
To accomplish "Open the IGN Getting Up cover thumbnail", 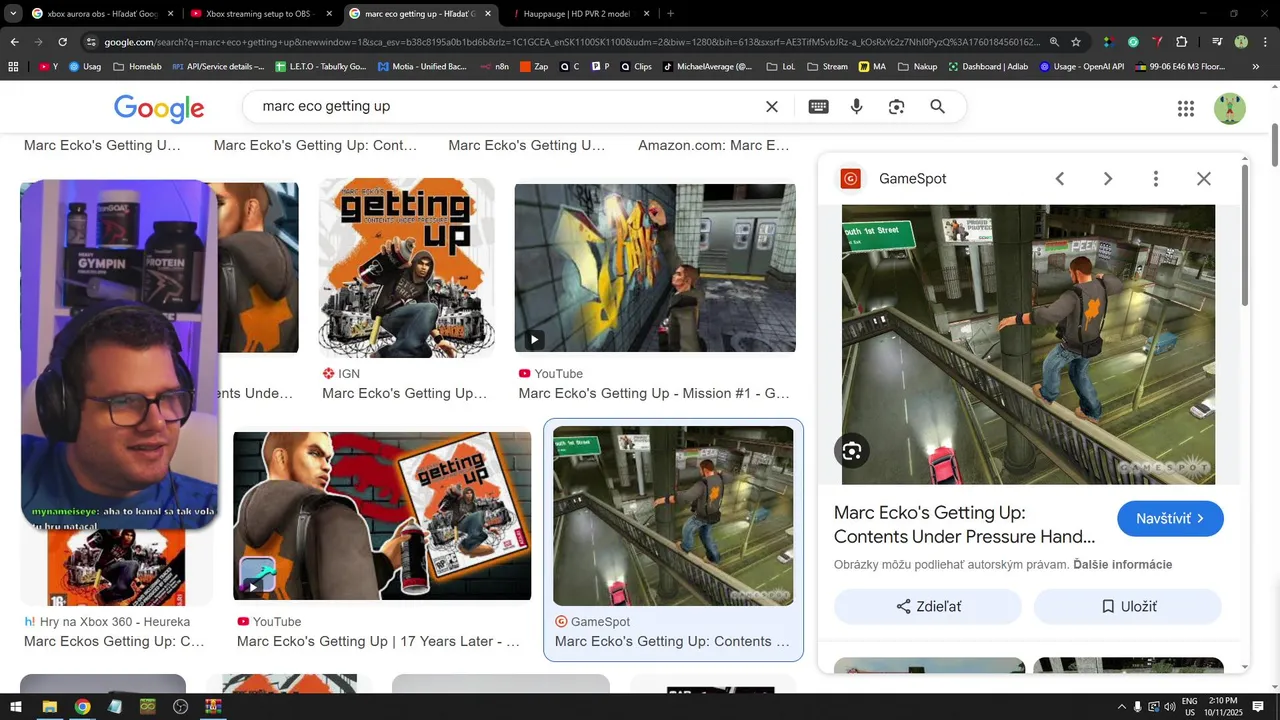I will 406,268.
